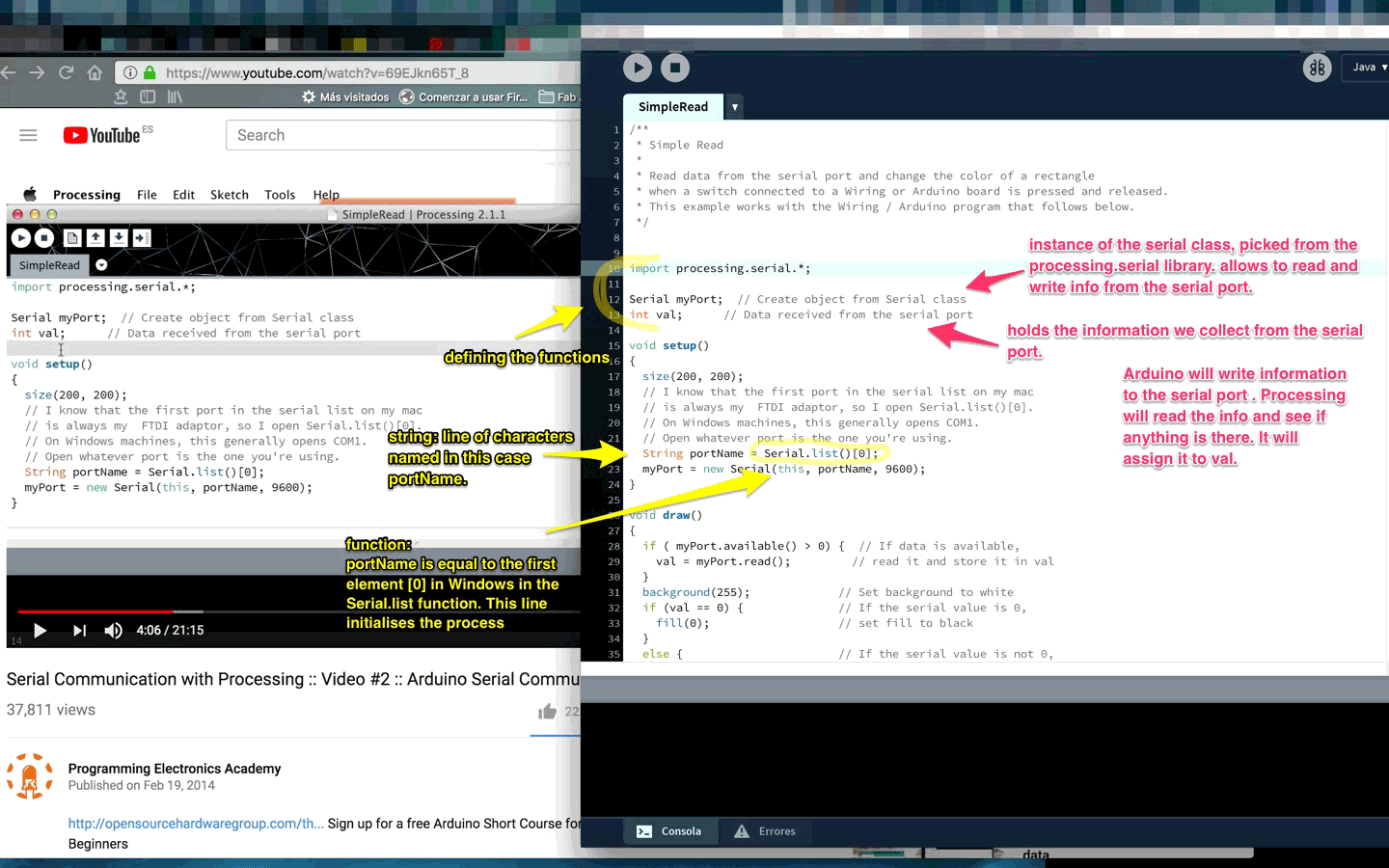Show site information icon in address bar
Screen dimensions: 1389x868
pyautogui.click(x=130, y=72)
